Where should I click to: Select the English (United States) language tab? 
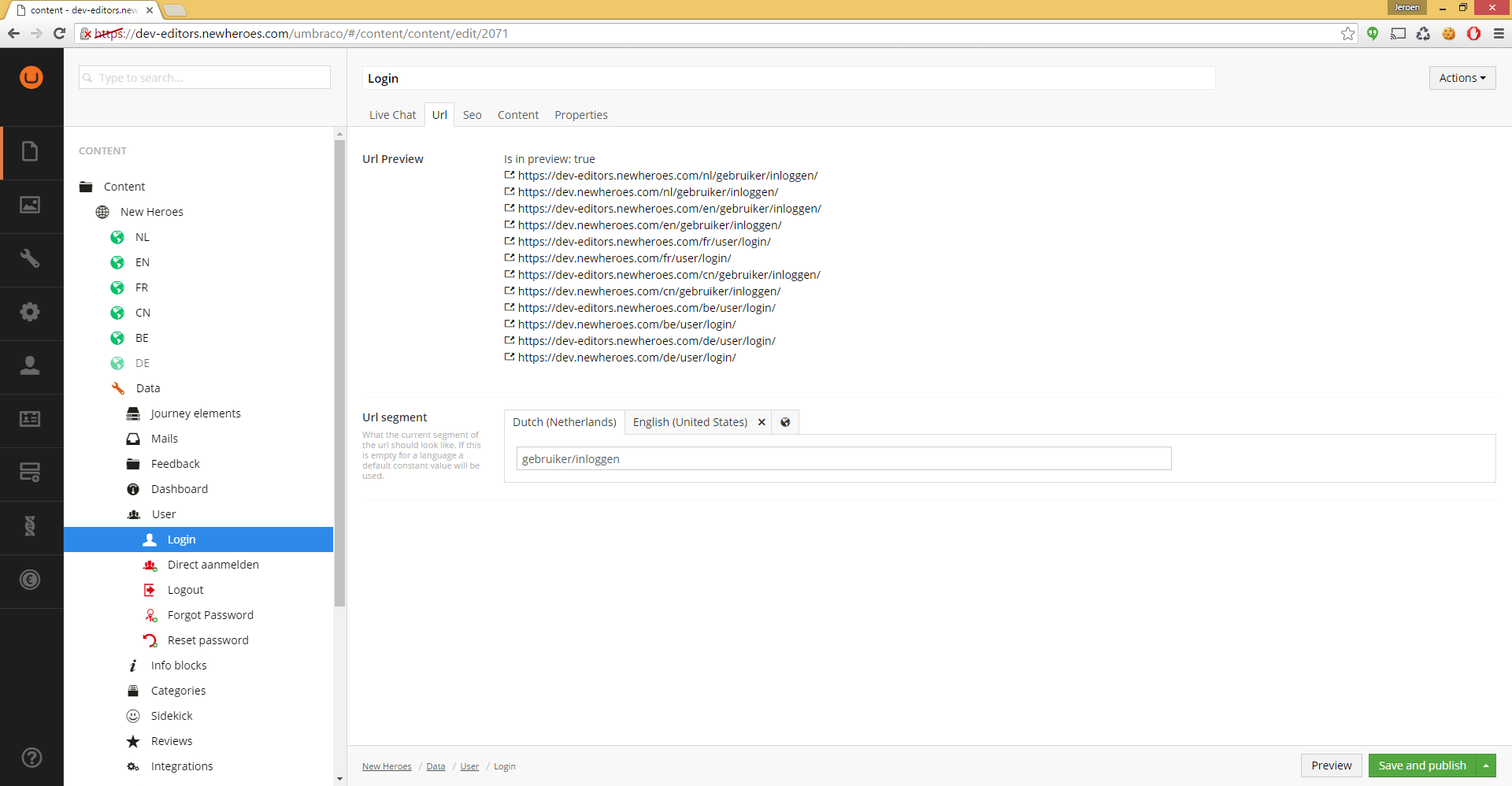tap(690, 422)
